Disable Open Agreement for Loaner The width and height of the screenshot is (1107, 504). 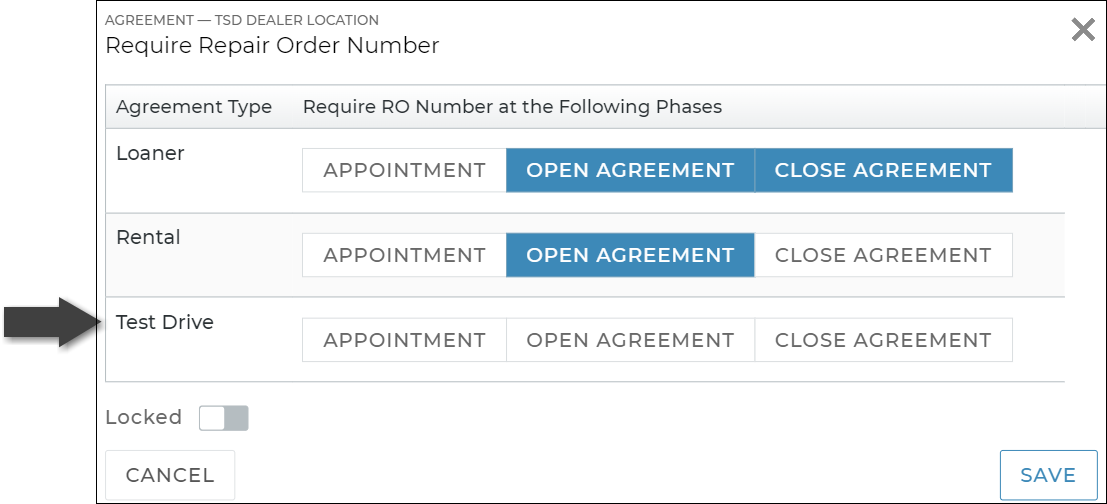pyautogui.click(x=630, y=170)
